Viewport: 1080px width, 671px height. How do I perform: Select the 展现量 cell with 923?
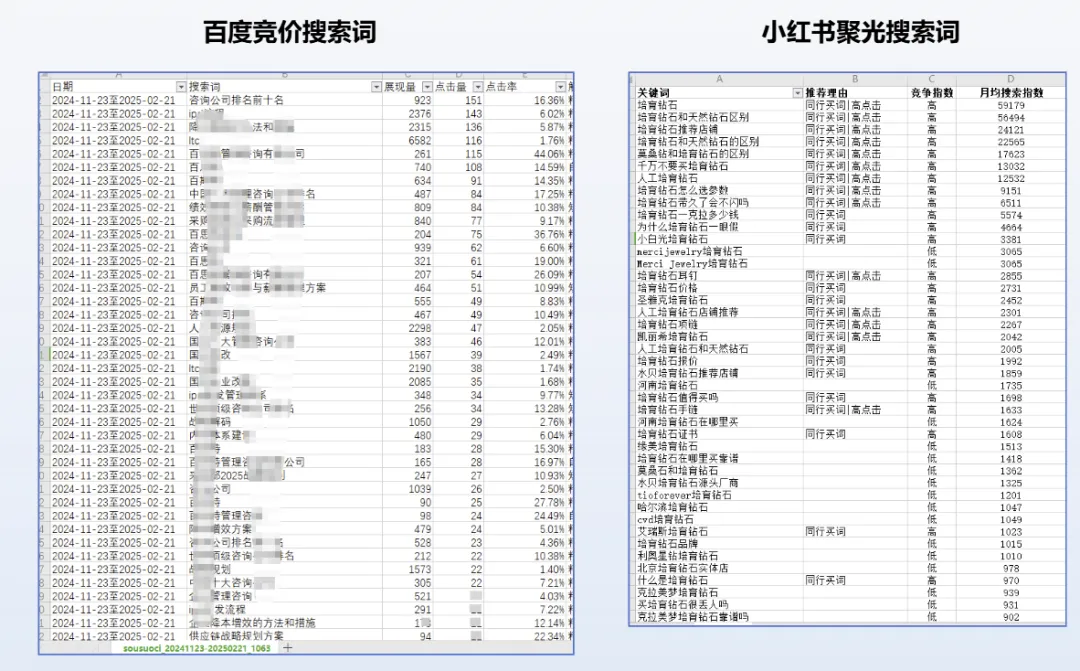pos(408,101)
